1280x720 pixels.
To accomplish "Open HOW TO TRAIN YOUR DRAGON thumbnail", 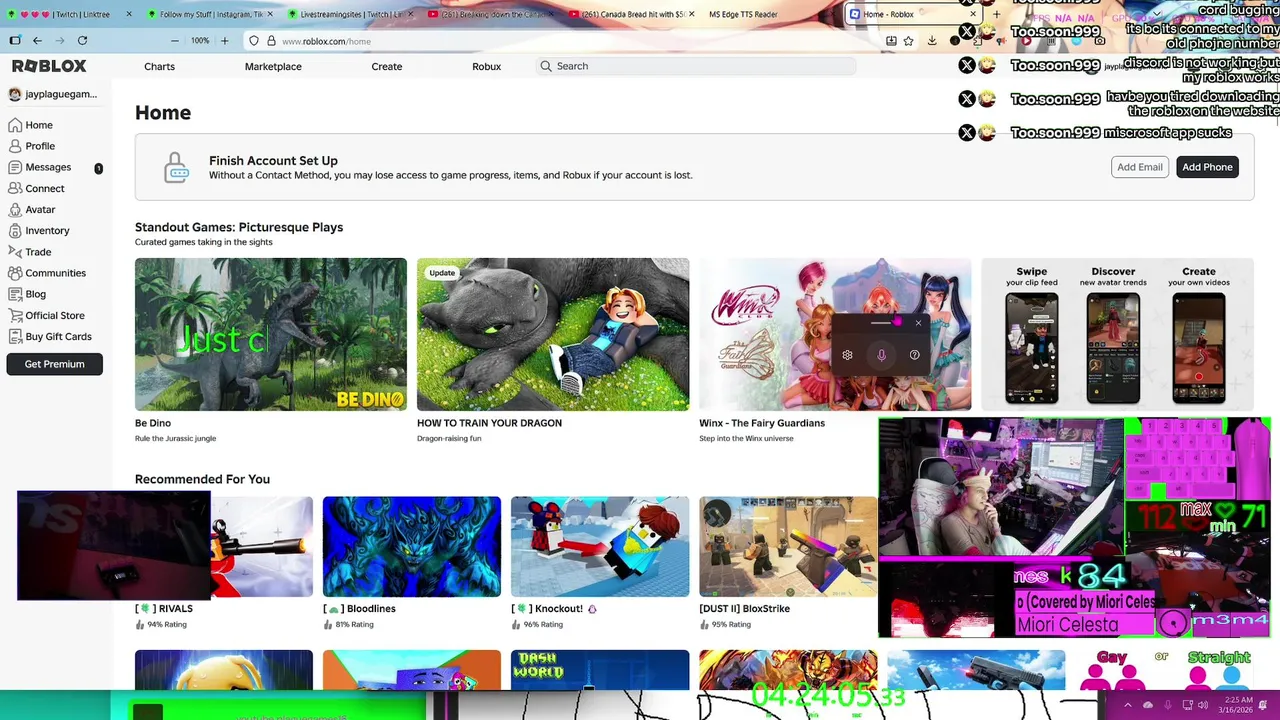I will coord(553,334).
